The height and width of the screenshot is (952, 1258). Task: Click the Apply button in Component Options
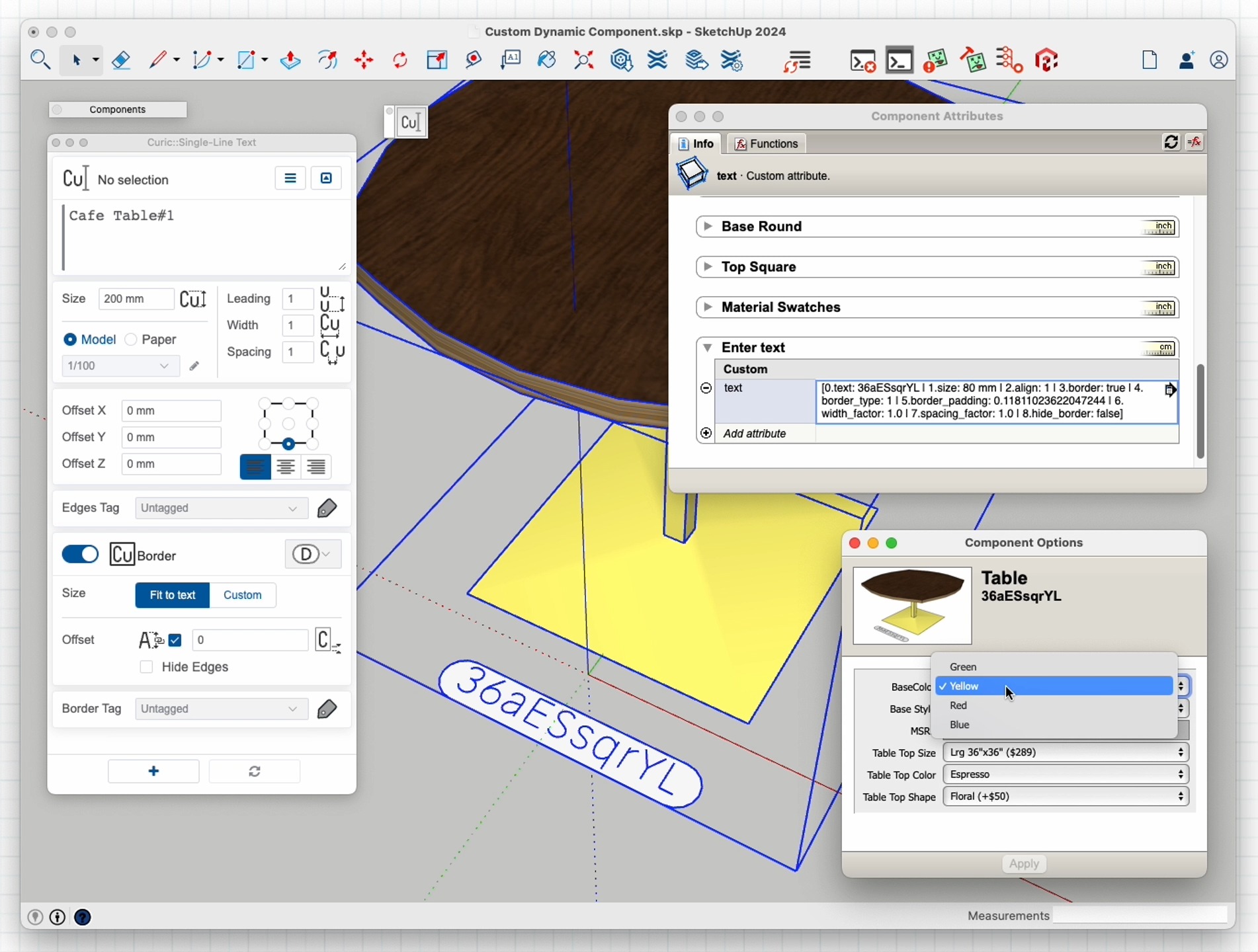(1024, 865)
